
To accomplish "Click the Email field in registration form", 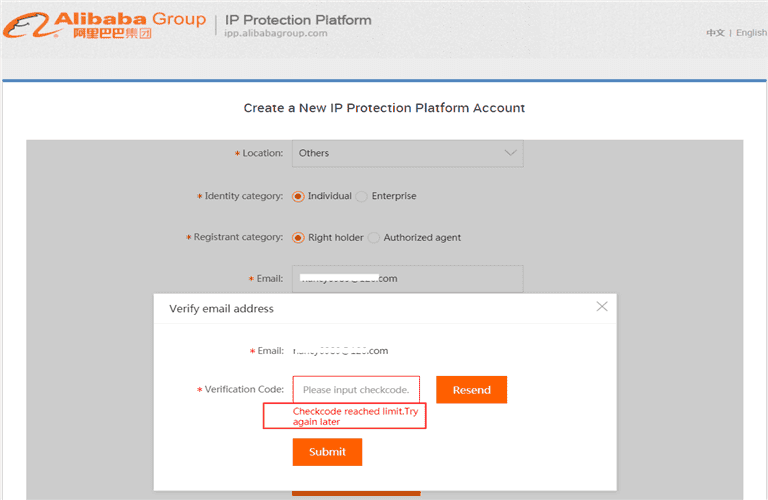I will click(x=407, y=279).
